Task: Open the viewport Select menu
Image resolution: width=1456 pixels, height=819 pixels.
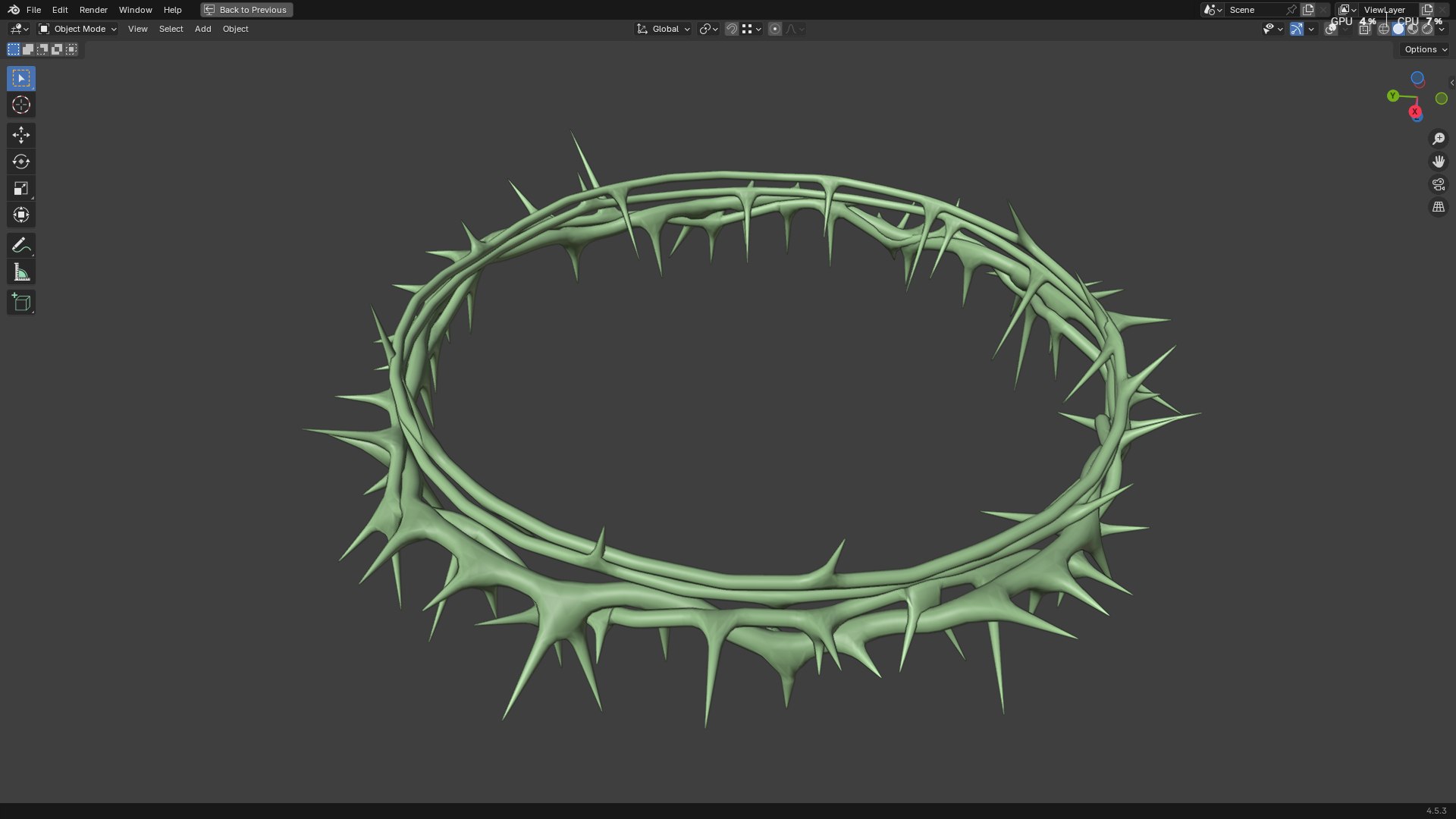Action: pyautogui.click(x=171, y=29)
